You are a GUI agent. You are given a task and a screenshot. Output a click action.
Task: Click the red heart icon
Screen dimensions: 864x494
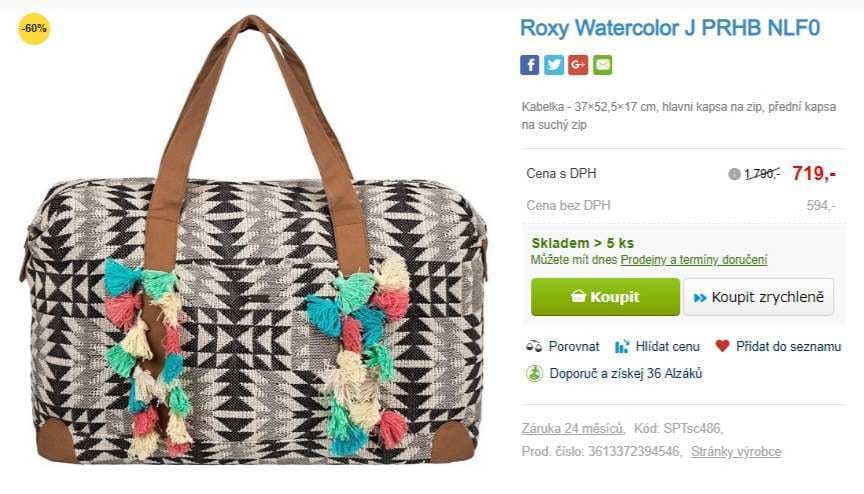[722, 346]
